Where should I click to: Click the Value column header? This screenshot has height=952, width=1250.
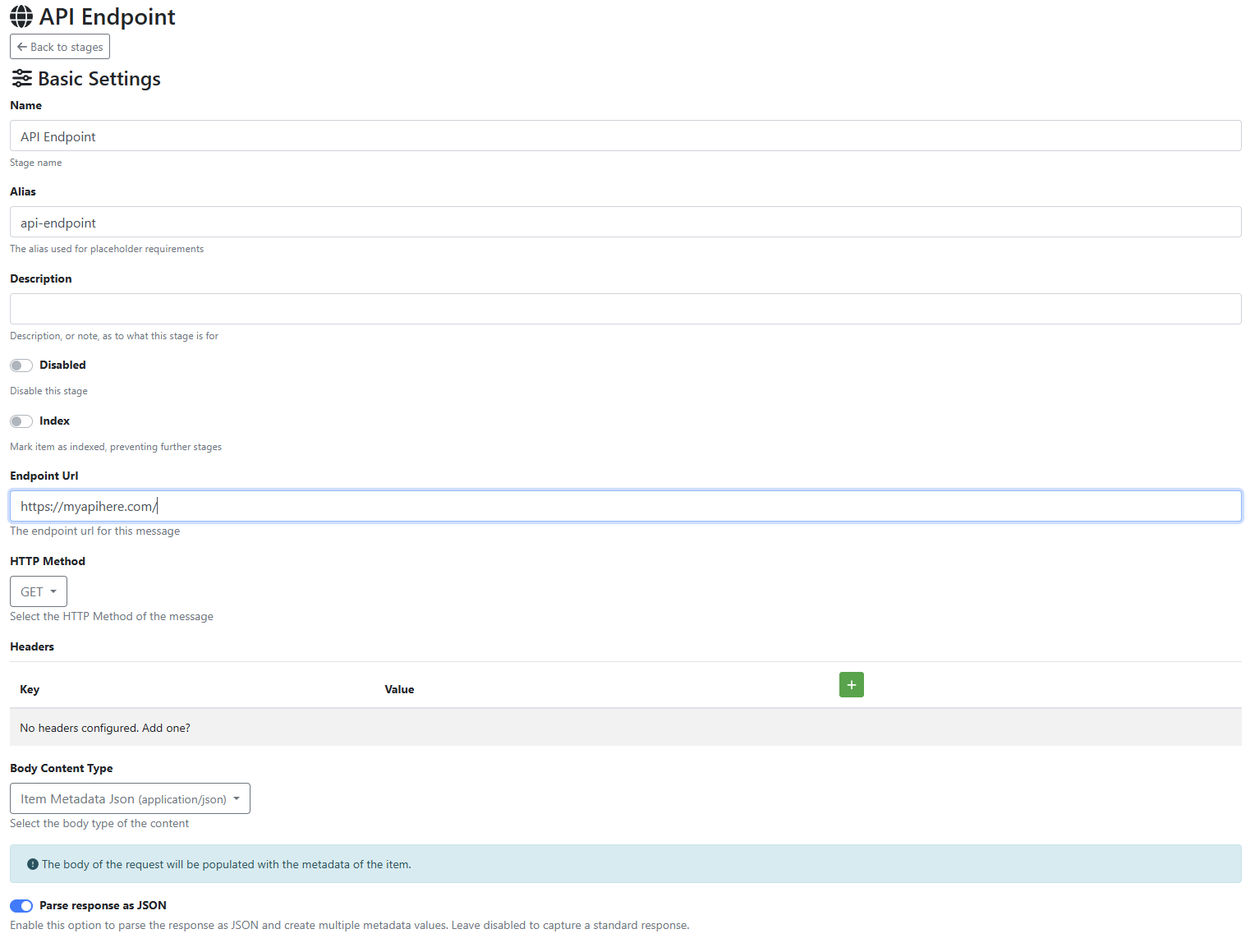[x=399, y=689]
